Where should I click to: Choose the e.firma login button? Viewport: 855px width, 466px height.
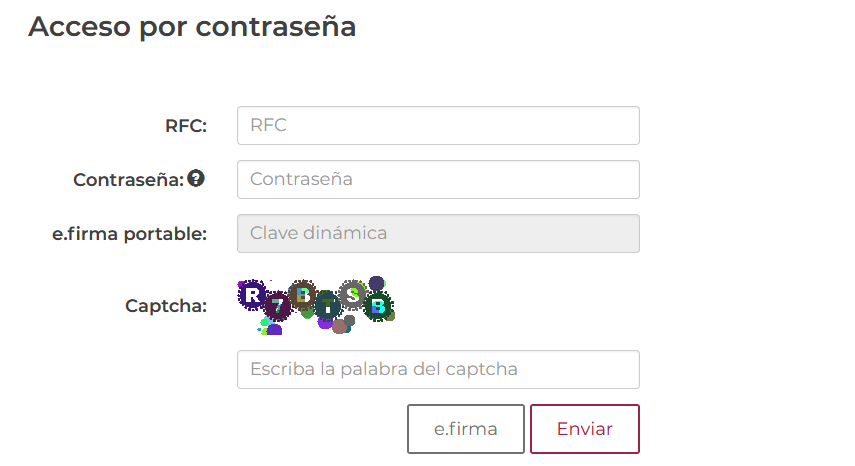pyautogui.click(x=465, y=429)
